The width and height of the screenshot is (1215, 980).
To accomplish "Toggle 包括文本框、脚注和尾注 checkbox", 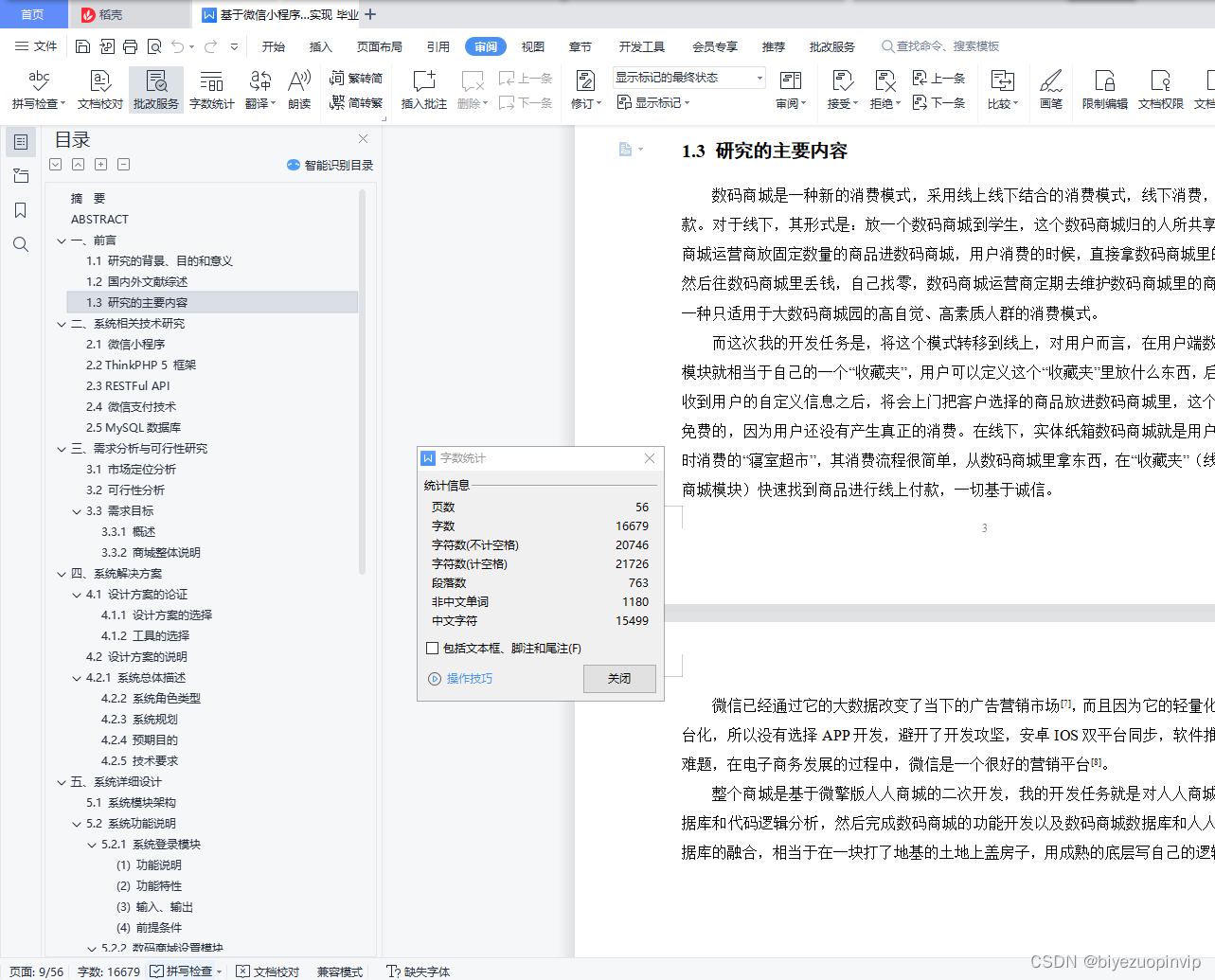I will (433, 649).
